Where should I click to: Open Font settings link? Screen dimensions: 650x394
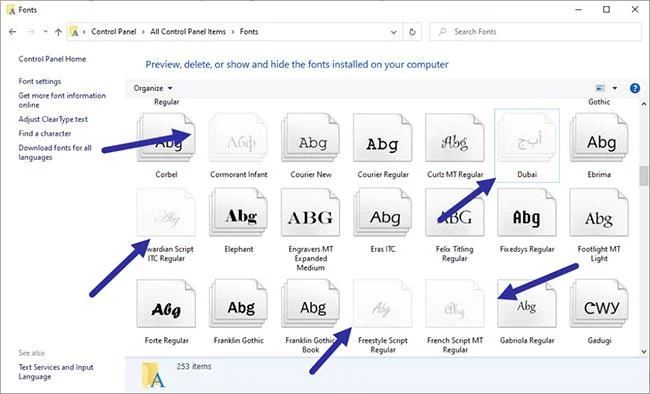40,81
